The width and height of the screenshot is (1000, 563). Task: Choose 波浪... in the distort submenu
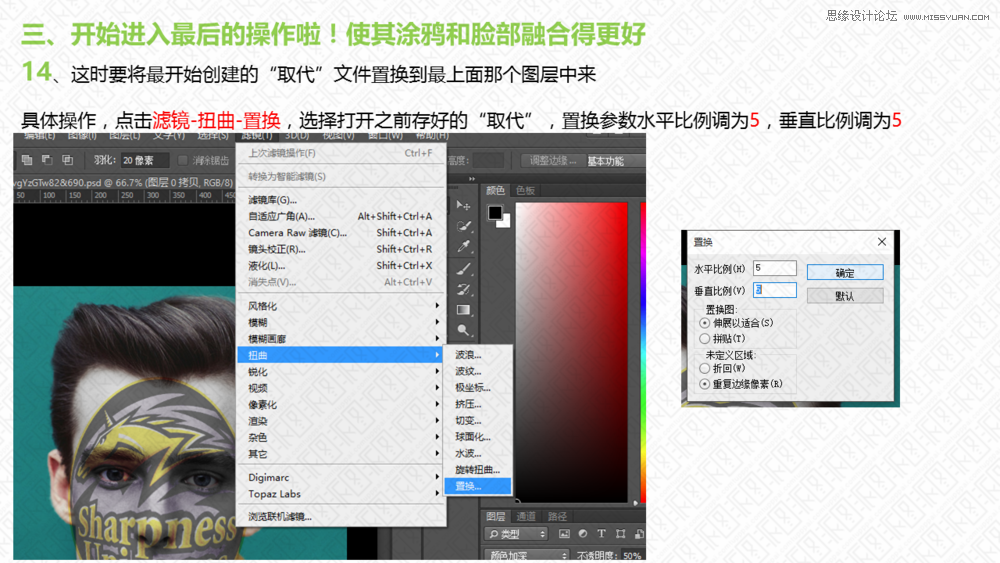[478, 355]
